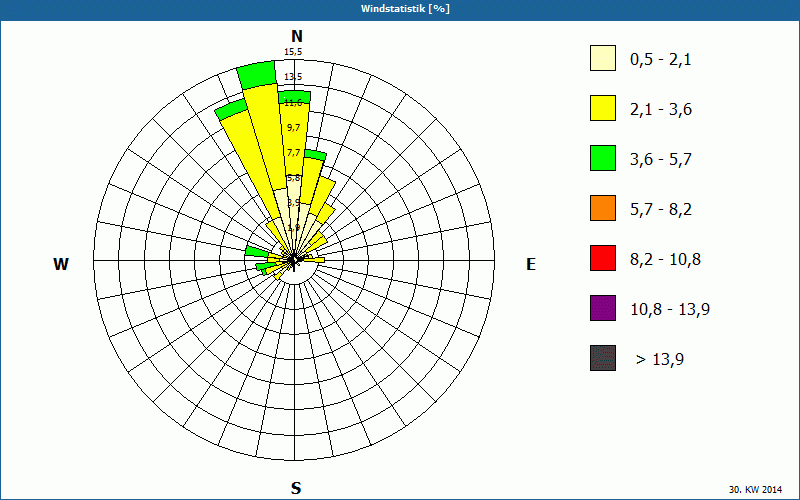Viewport: 800px width, 500px height.
Task: Click the 9,7 ring scale label
Action: (x=293, y=128)
